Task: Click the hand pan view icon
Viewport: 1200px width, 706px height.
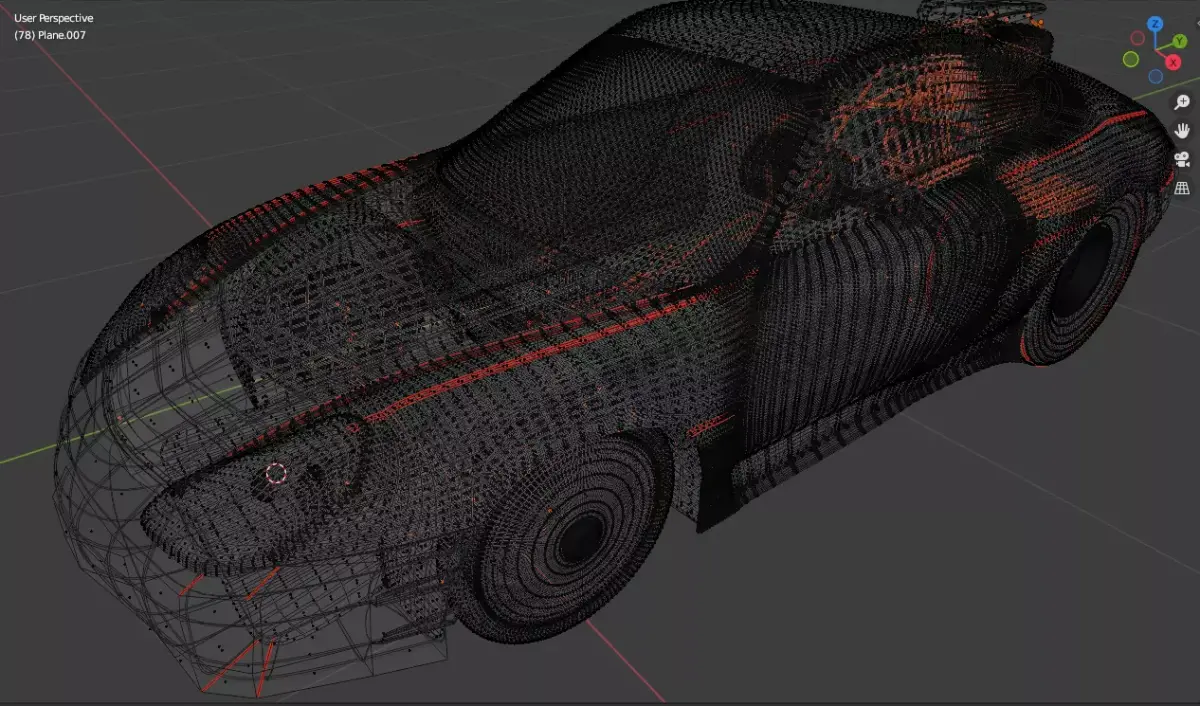Action: (x=1182, y=130)
